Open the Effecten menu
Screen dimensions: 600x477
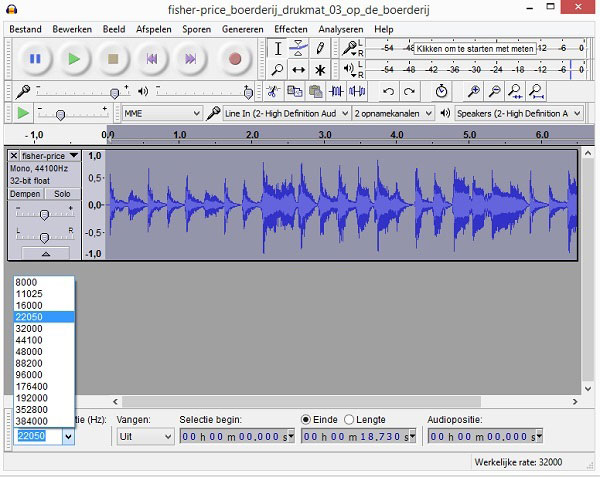pos(290,29)
